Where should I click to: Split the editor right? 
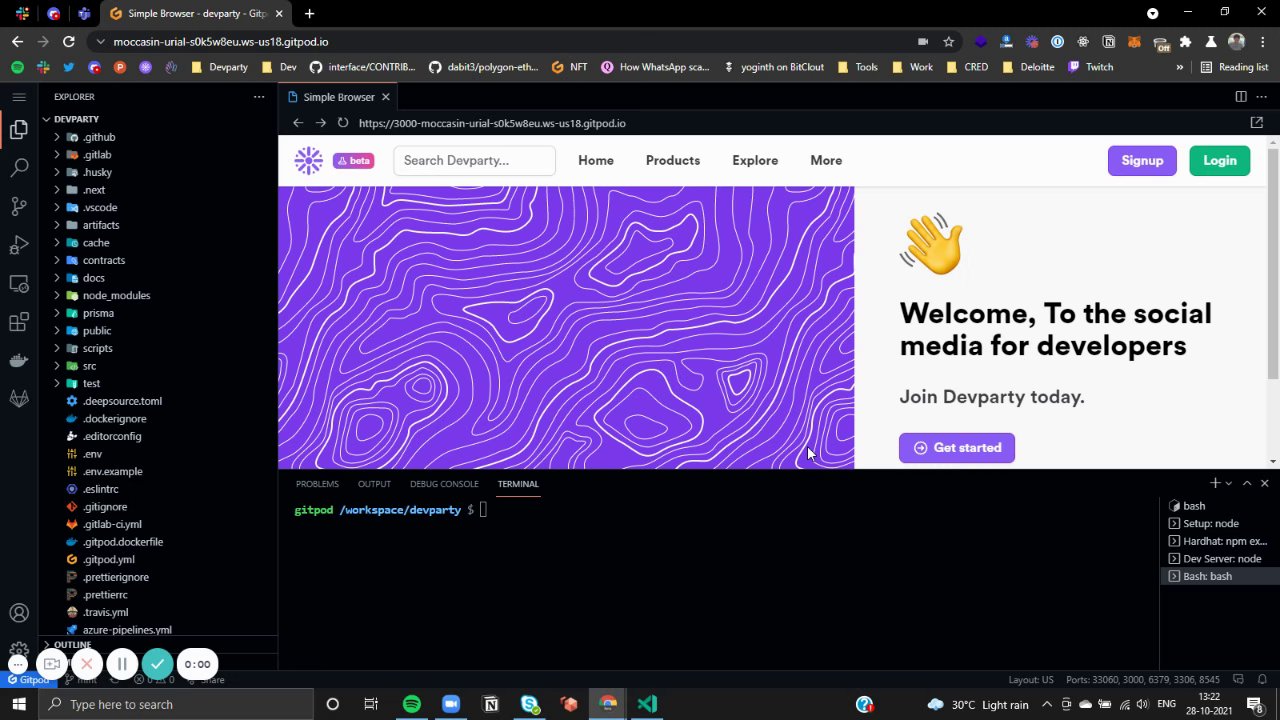1241,97
